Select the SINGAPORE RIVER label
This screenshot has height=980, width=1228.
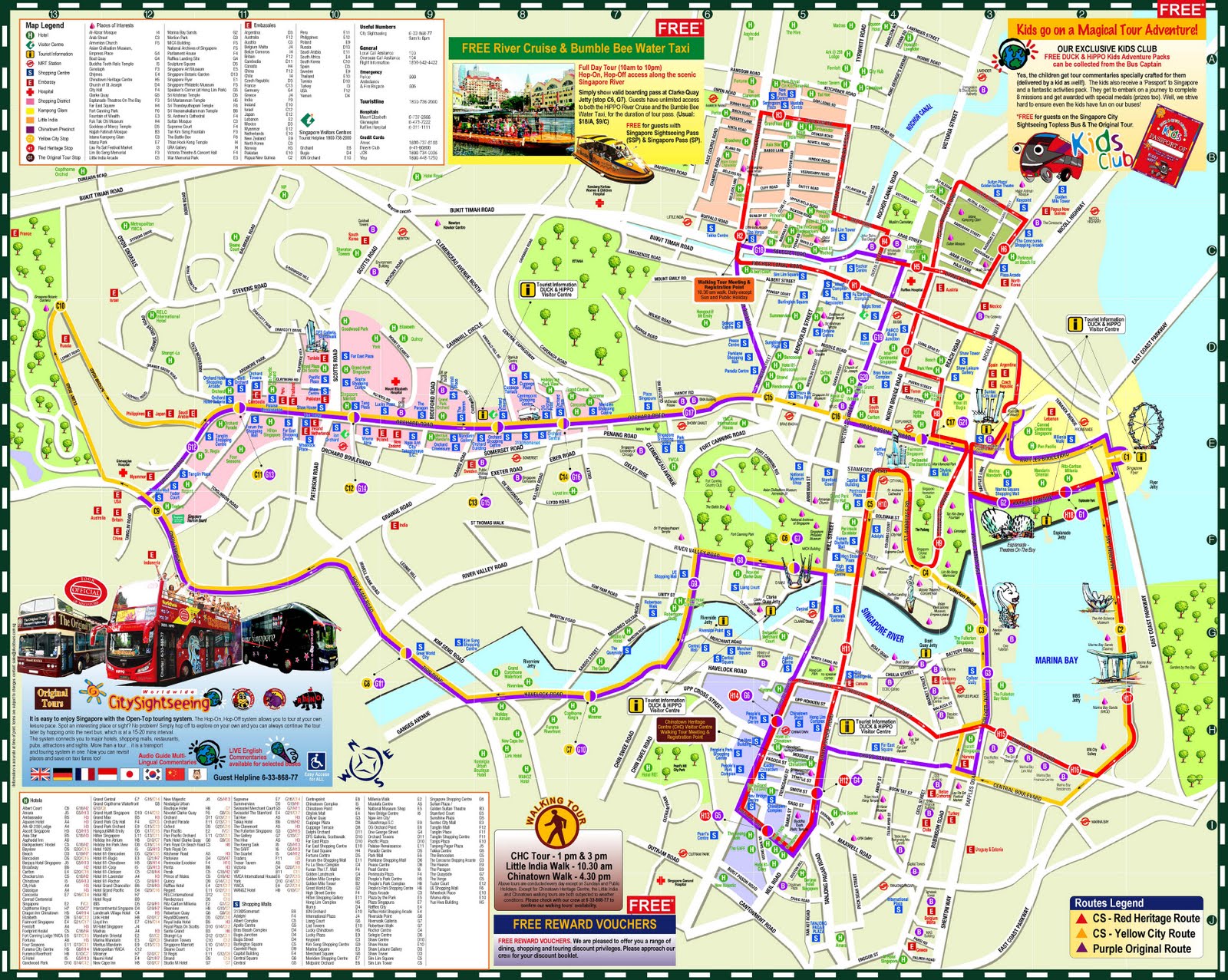[x=882, y=625]
